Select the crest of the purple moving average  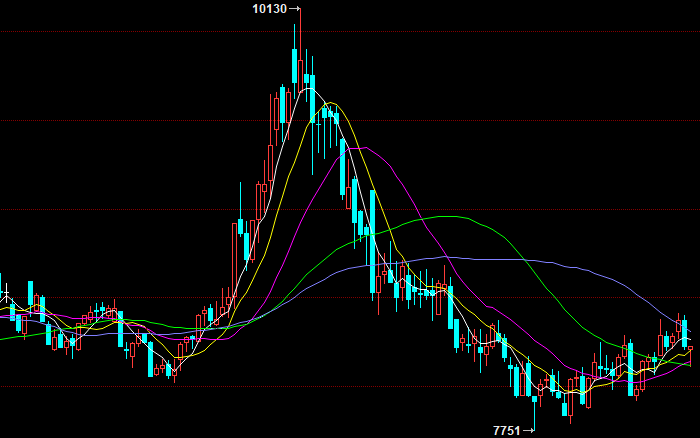point(440,257)
